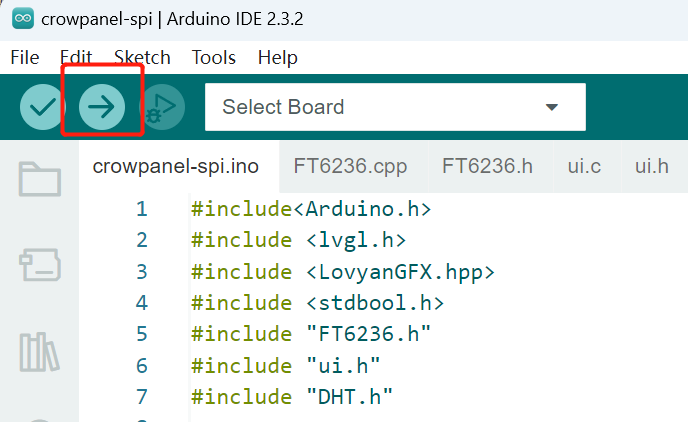Open the Sketch menu
The width and height of the screenshot is (688, 422).
(x=142, y=57)
